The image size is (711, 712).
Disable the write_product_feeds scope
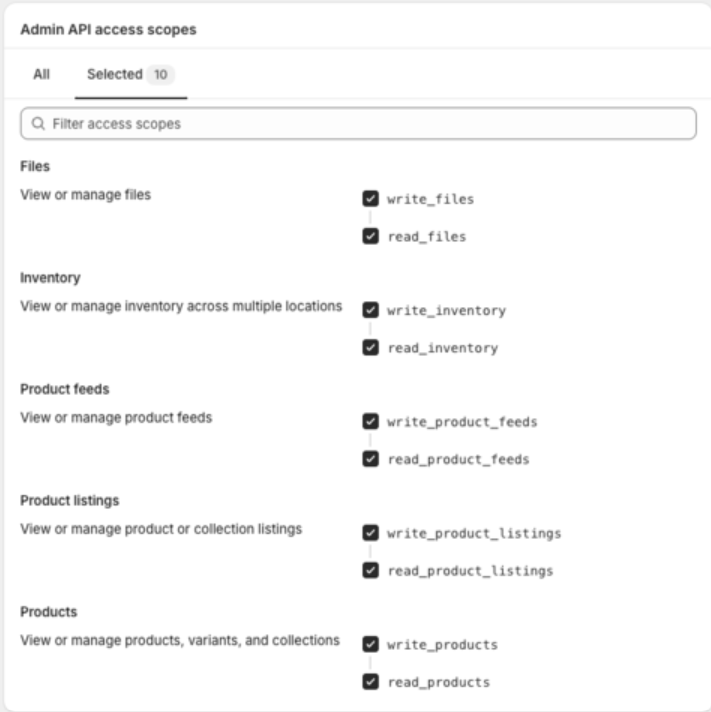point(371,422)
